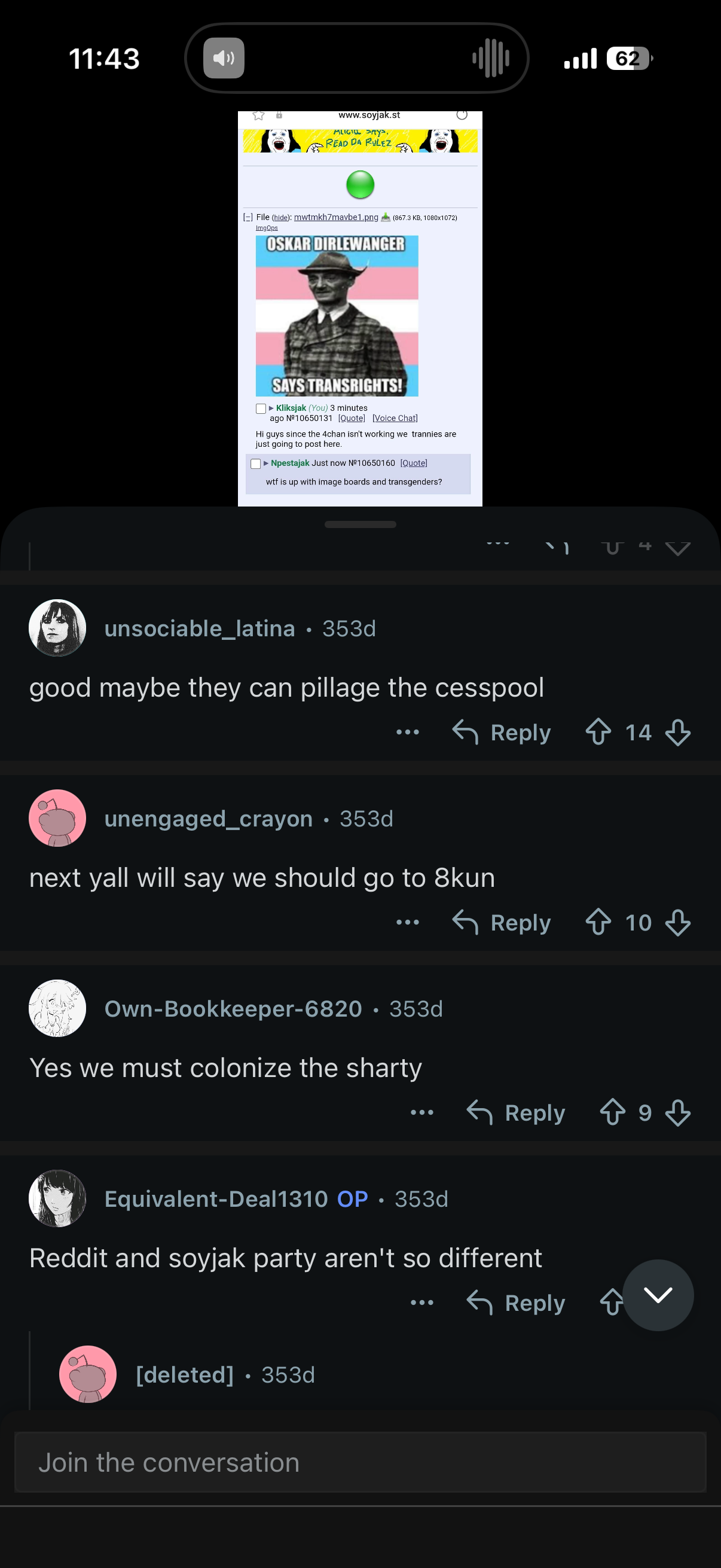Downvote unengaged_crayon's comment

click(677, 922)
